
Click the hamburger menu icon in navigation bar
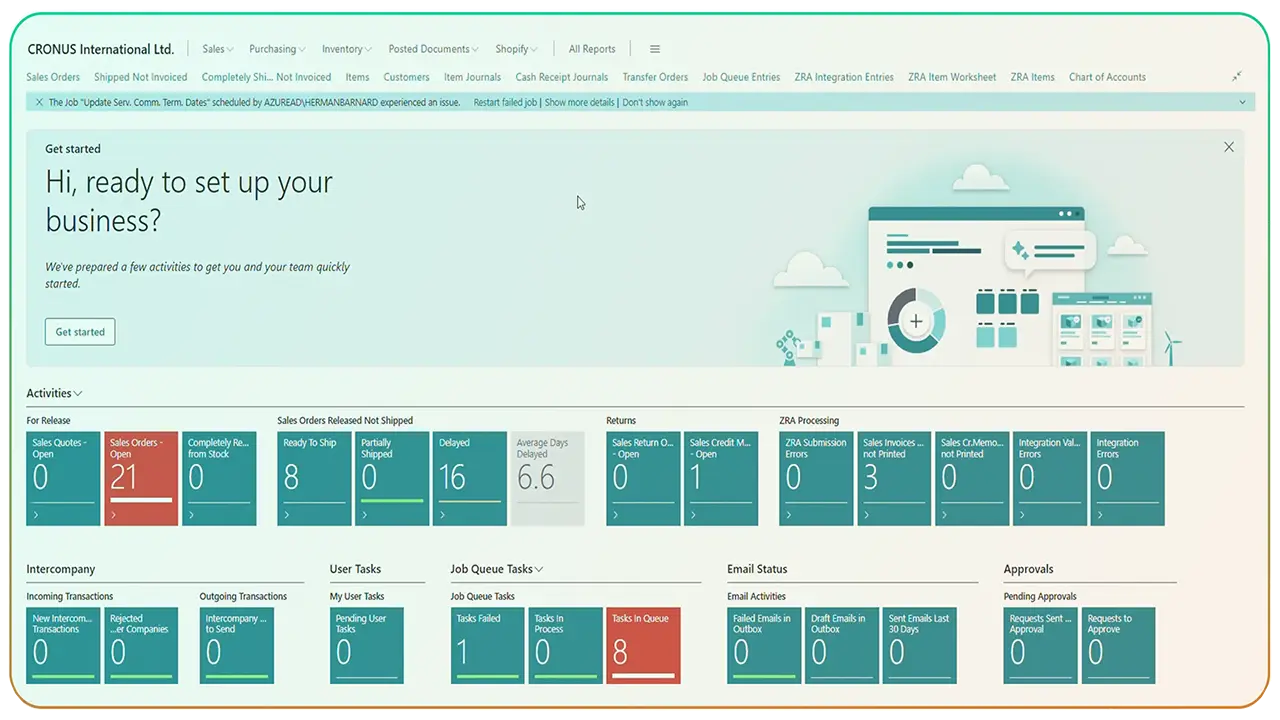pyautogui.click(x=655, y=49)
